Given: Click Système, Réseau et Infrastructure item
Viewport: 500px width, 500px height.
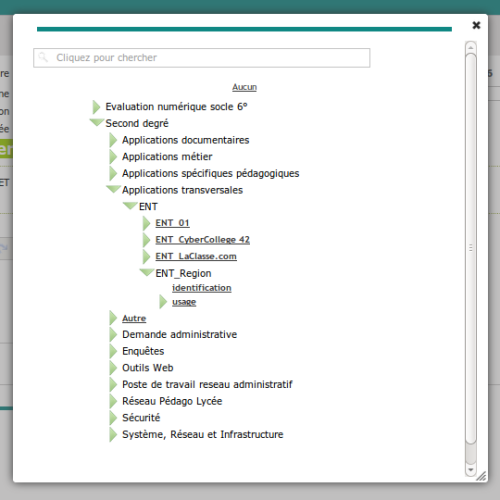Looking at the screenshot, I should 203,435.
